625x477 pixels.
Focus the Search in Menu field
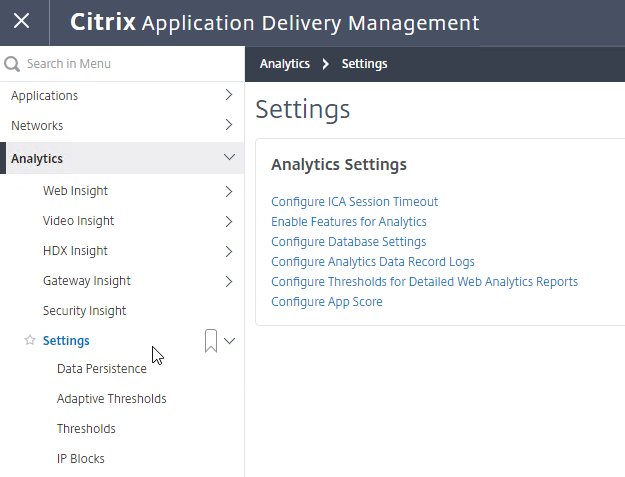coord(122,64)
